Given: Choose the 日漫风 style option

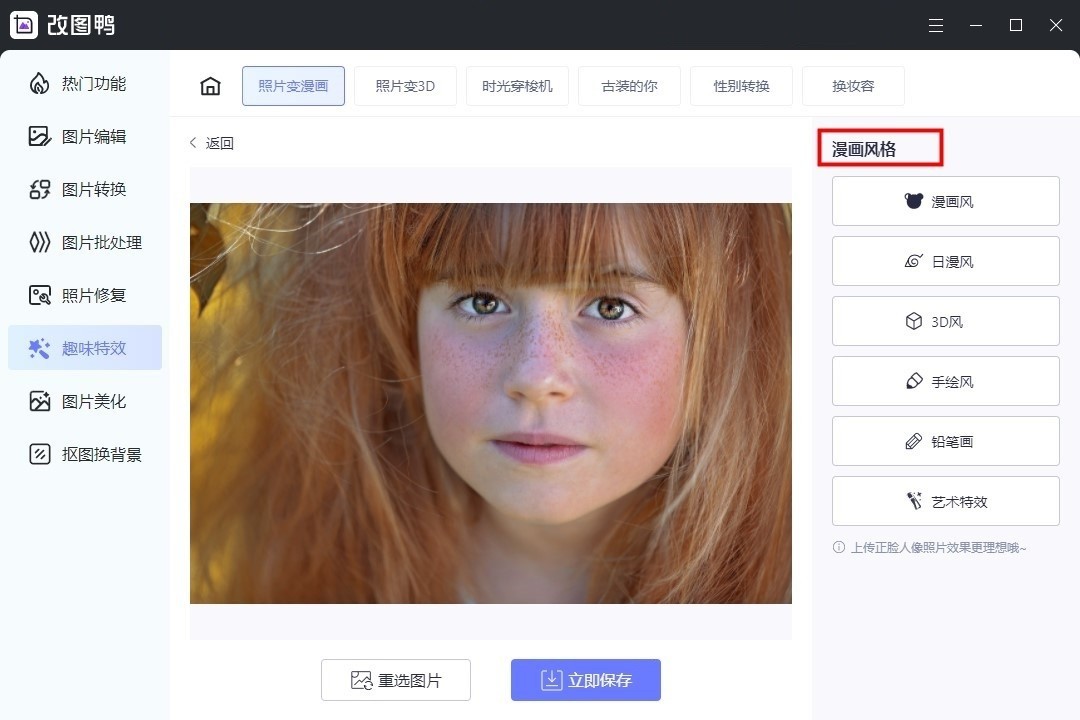Looking at the screenshot, I should [945, 262].
